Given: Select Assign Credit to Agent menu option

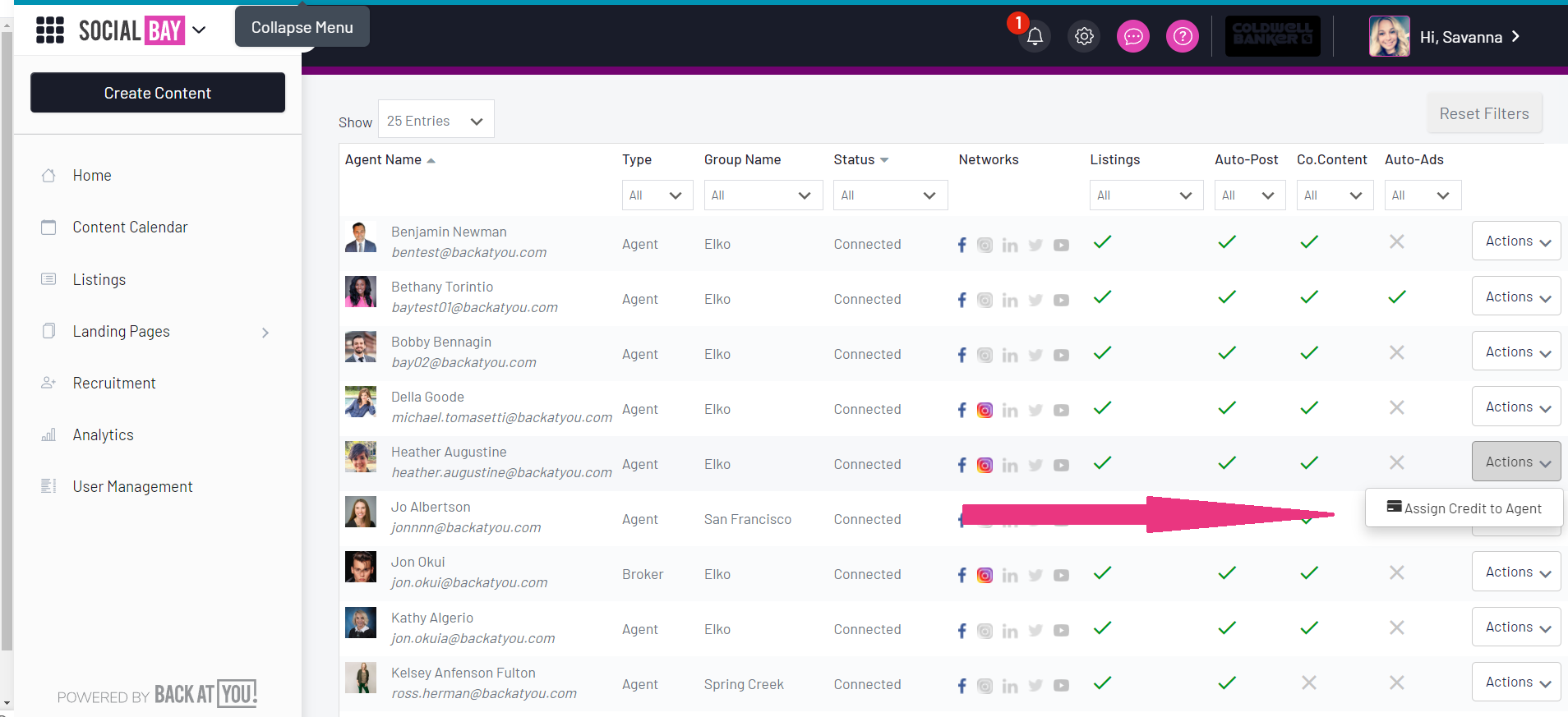Looking at the screenshot, I should pos(1464,508).
